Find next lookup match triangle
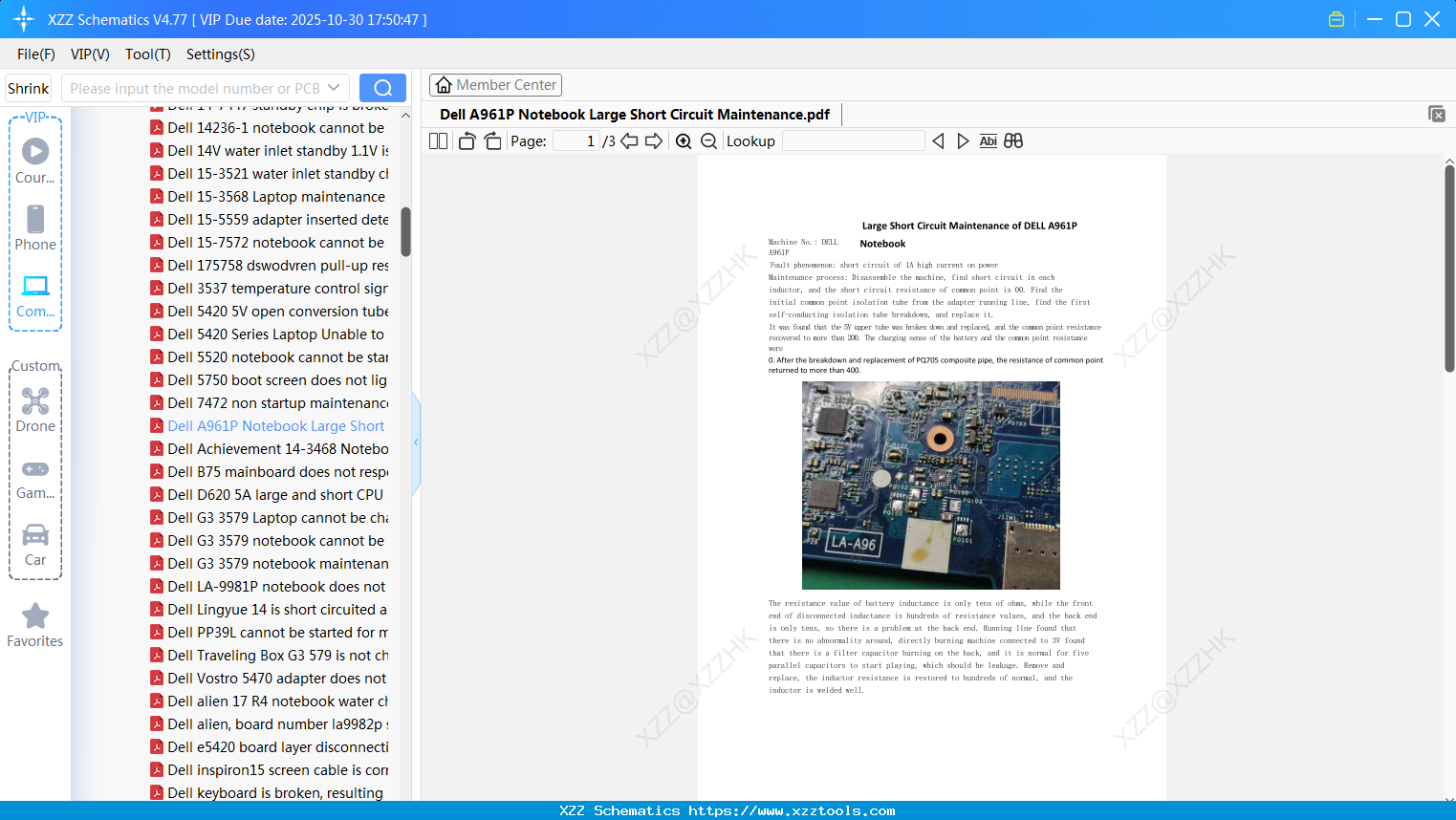This screenshot has height=820, width=1456. click(963, 141)
